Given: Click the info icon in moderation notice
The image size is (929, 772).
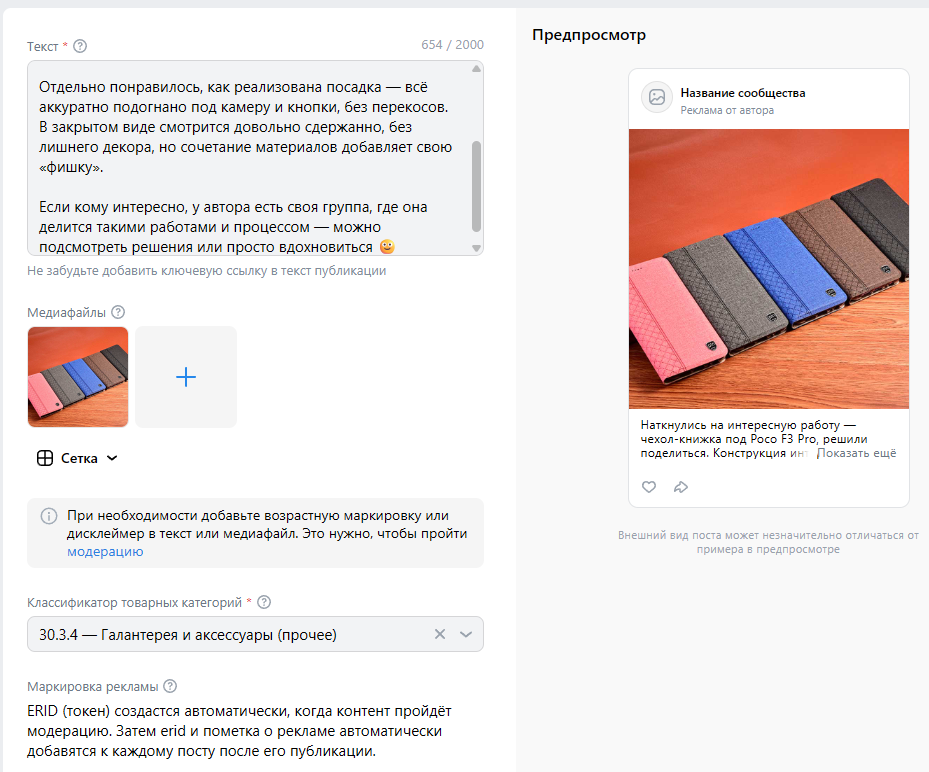Looking at the screenshot, I should pos(49,516).
